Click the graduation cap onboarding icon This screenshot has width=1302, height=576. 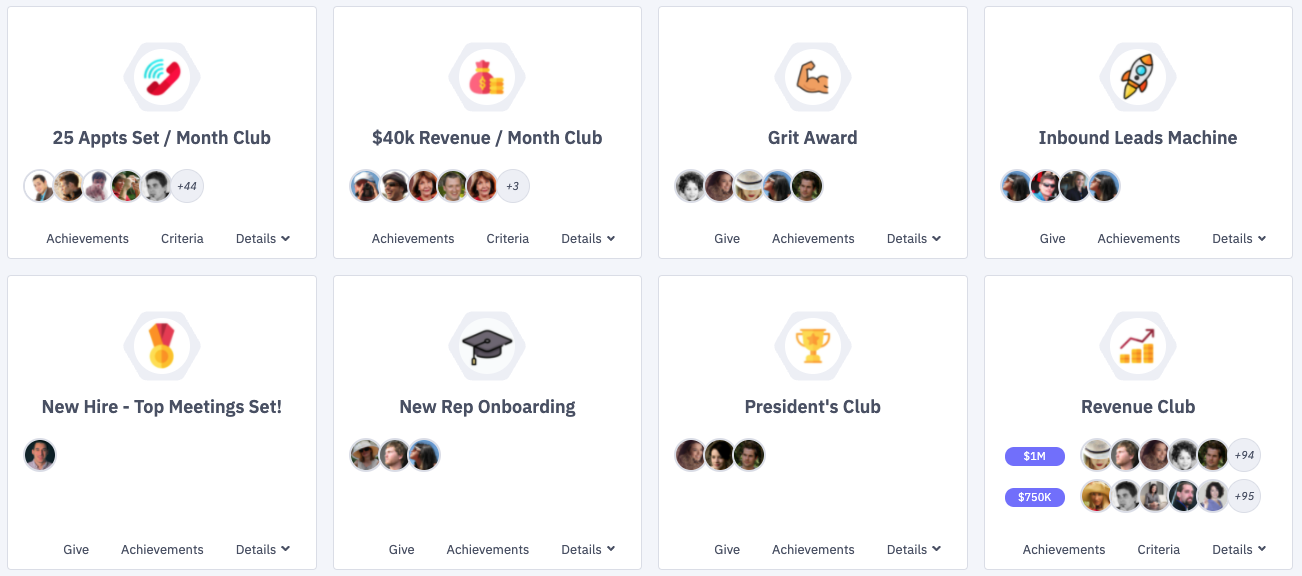[x=487, y=346]
